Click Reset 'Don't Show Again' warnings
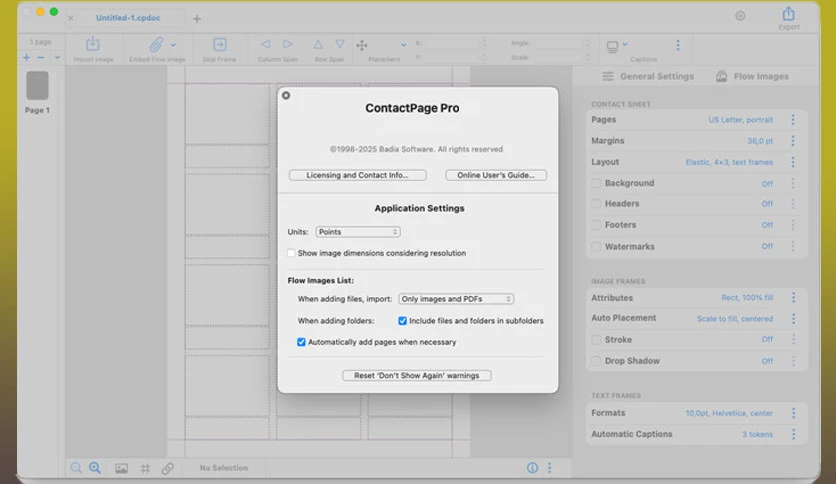Screen dimensions: 836x484 point(417,375)
